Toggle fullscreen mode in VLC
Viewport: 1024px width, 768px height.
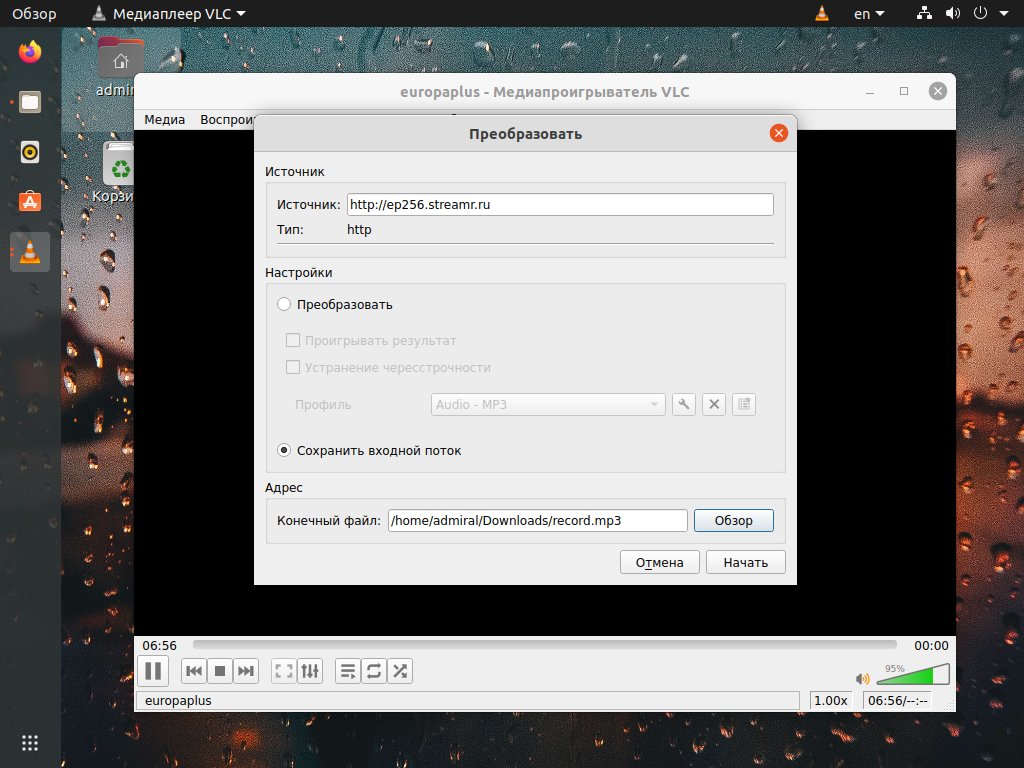[284, 671]
